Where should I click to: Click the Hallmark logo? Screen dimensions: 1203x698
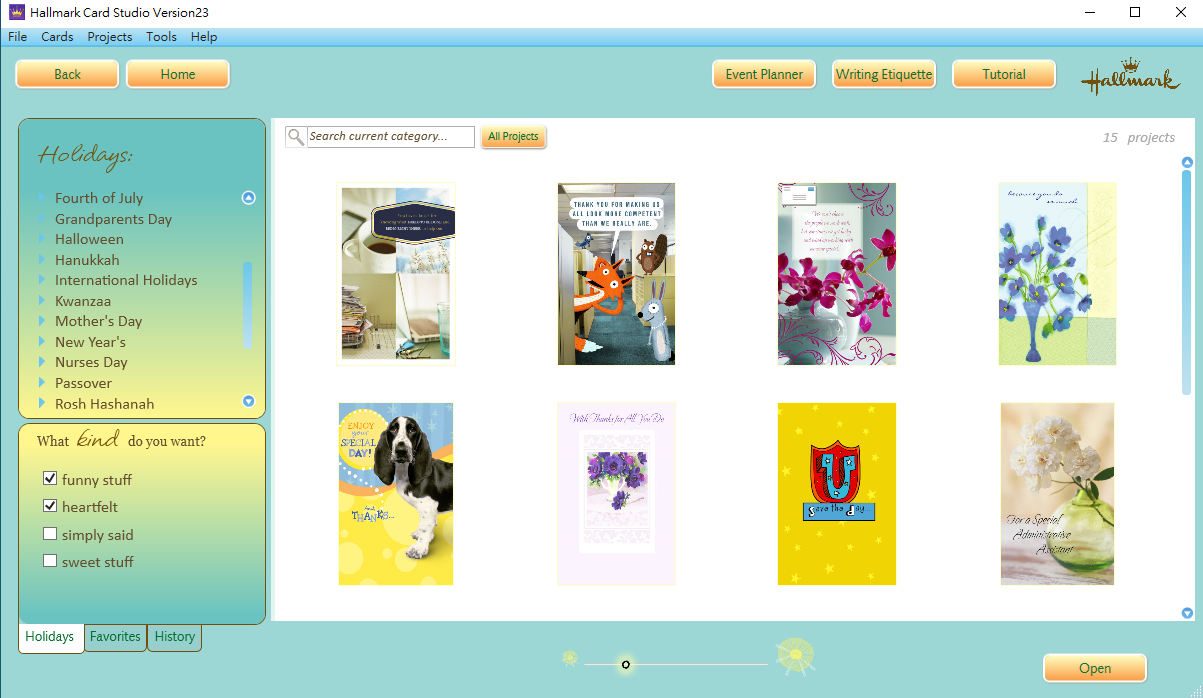pyautogui.click(x=1130, y=76)
